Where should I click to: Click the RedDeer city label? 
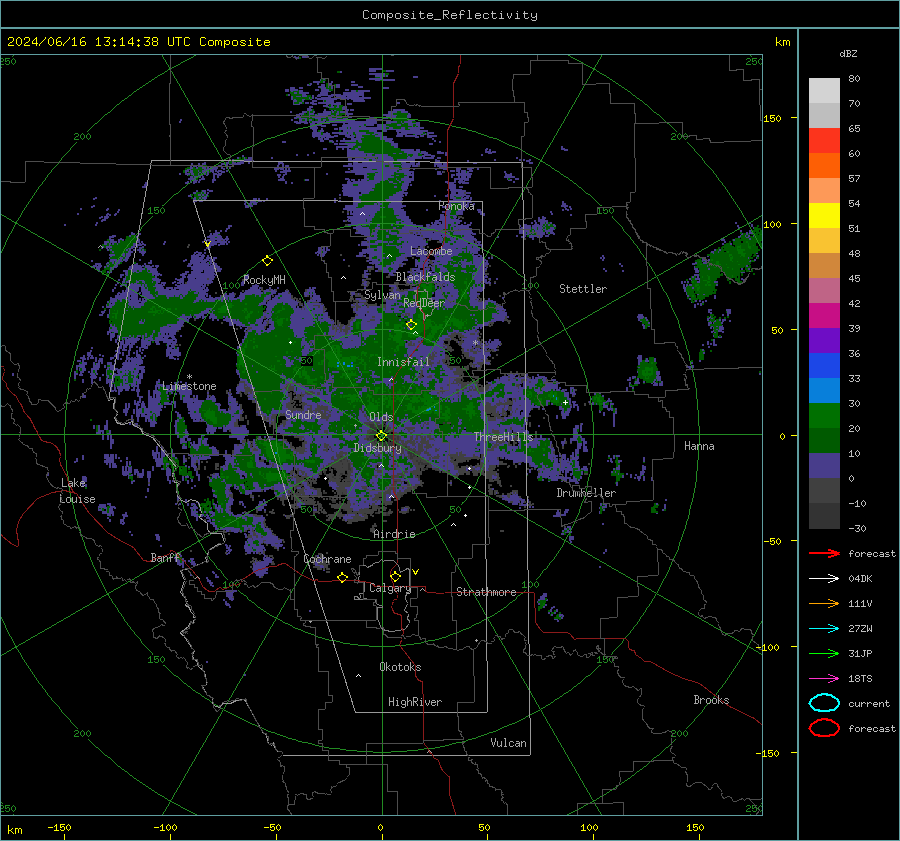click(424, 303)
